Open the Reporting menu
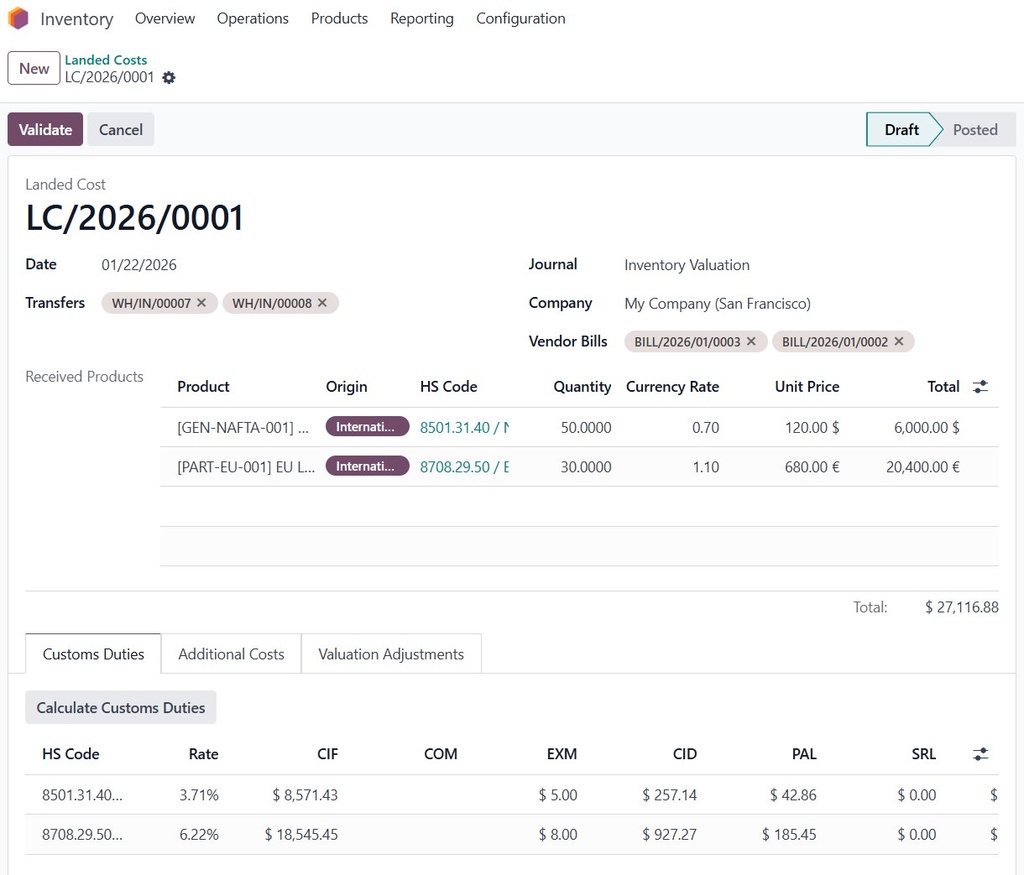The height and width of the screenshot is (875, 1024). click(421, 18)
